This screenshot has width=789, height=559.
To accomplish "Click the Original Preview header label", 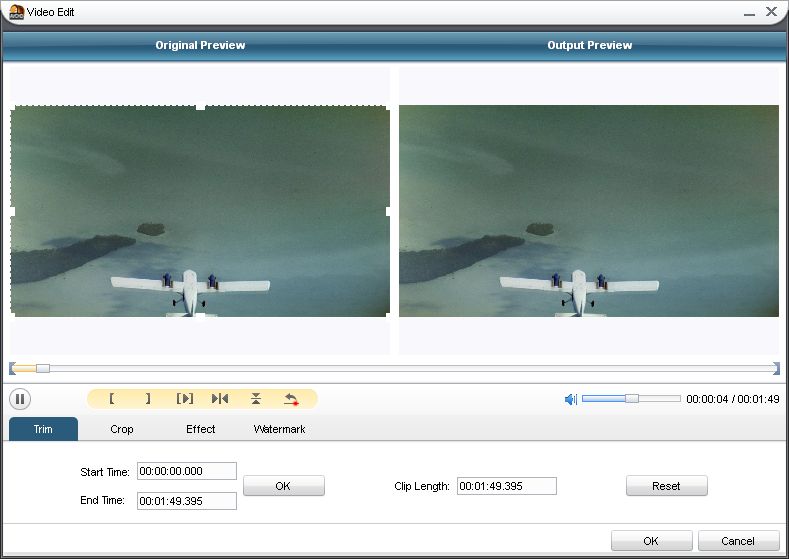I will (x=200, y=45).
